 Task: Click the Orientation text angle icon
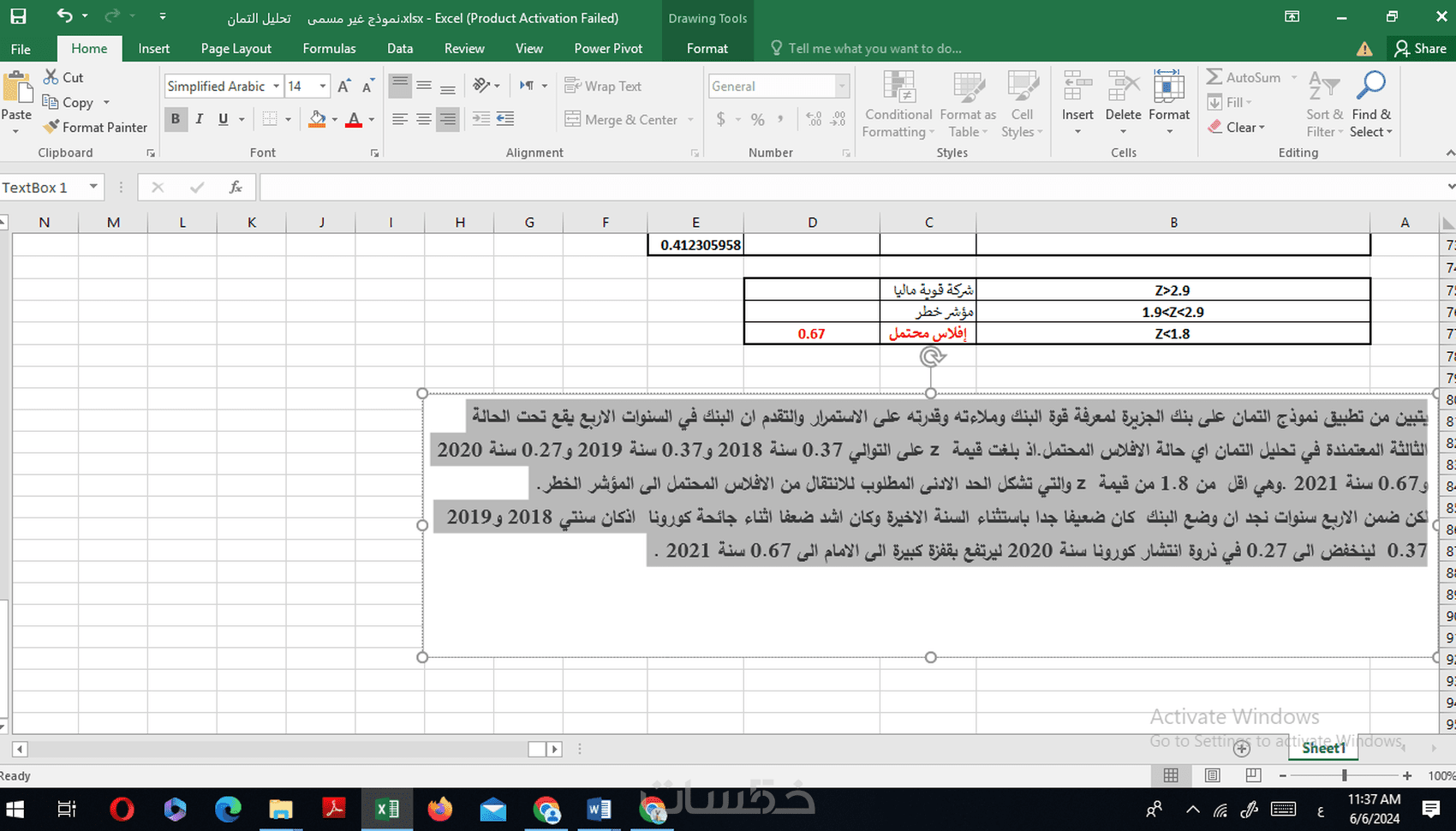[x=481, y=86]
